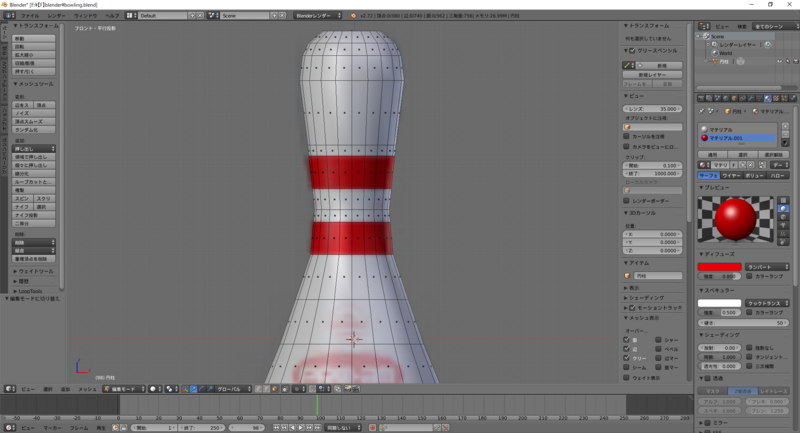800x433 pixels.
Task: Open the 押し出し extrude dropdown
Action: coord(34,148)
